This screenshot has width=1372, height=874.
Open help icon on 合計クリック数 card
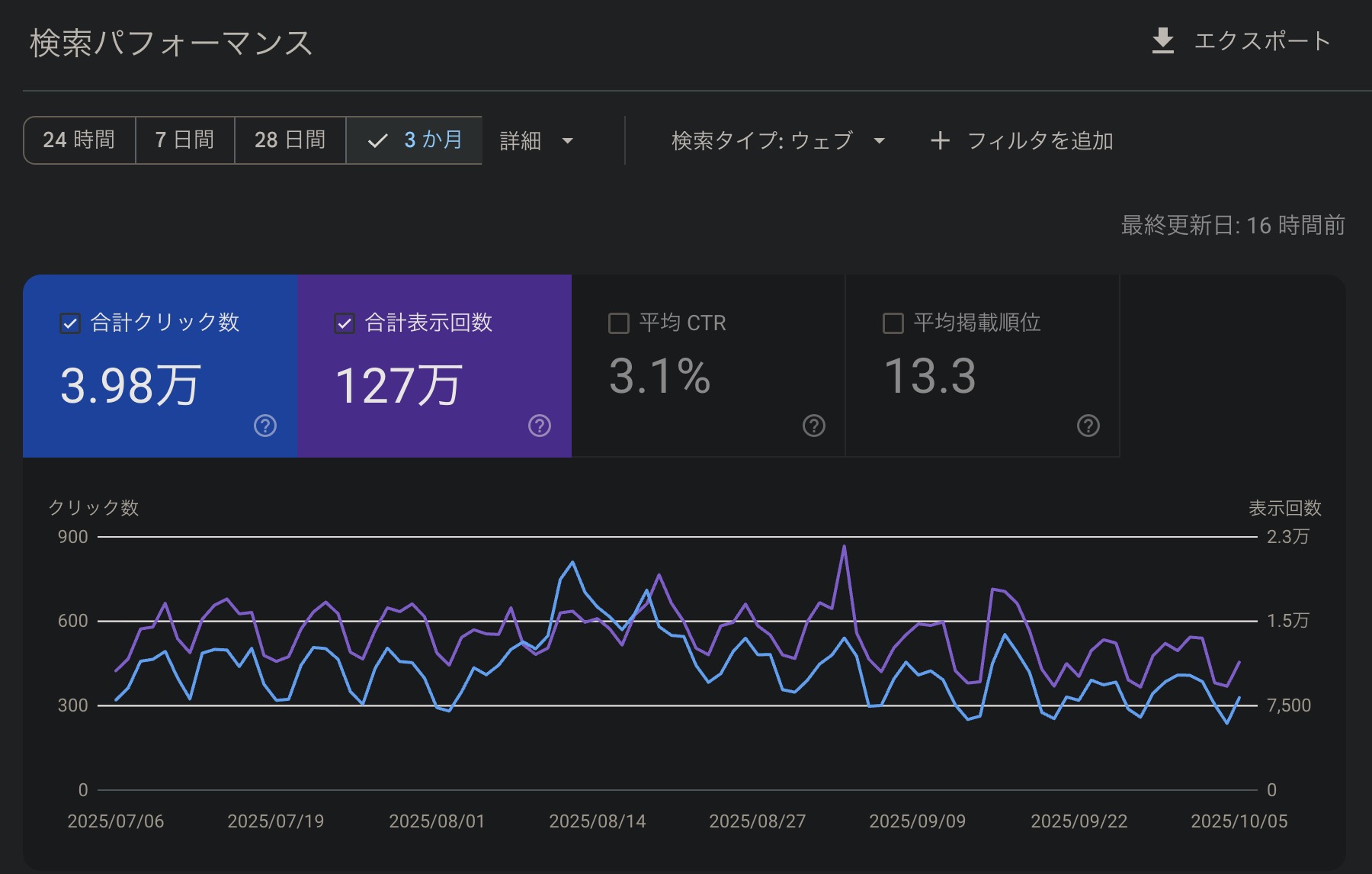click(265, 426)
